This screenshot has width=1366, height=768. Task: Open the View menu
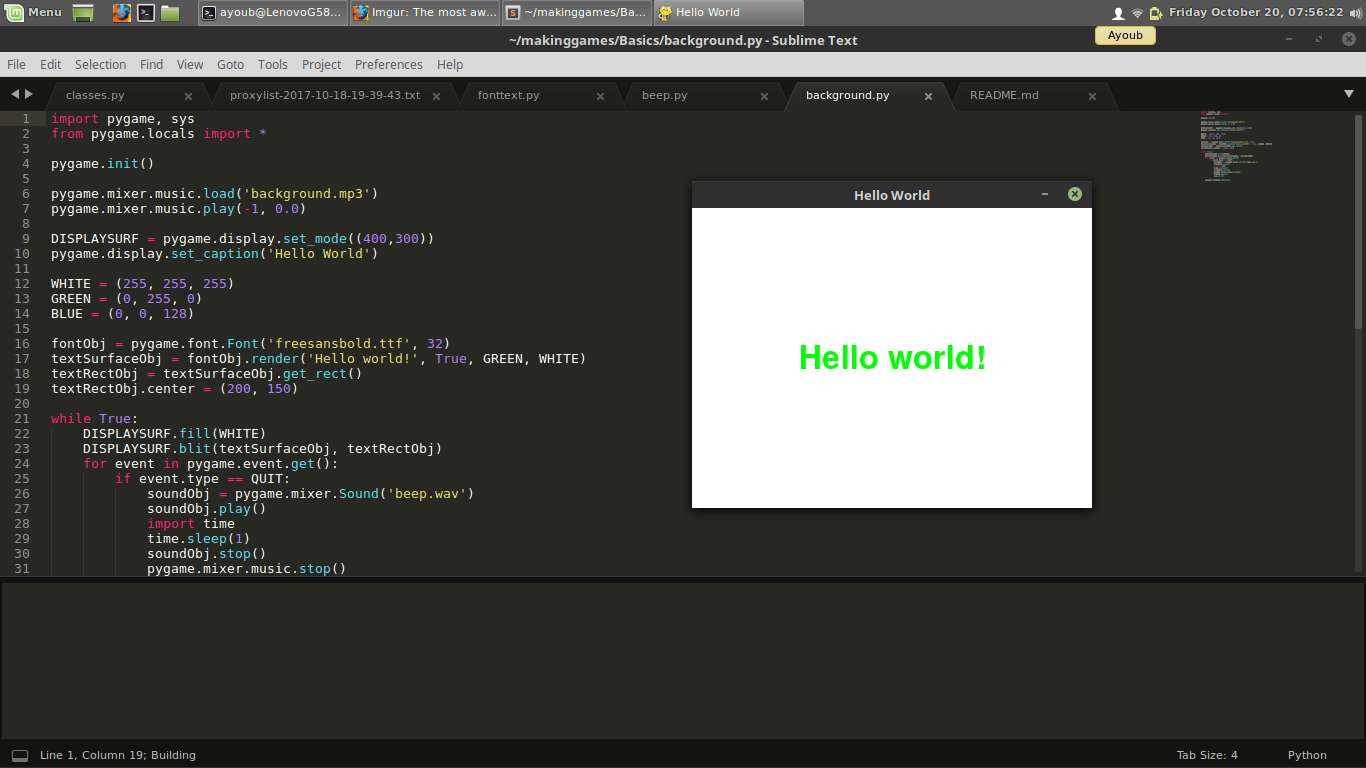(x=190, y=64)
